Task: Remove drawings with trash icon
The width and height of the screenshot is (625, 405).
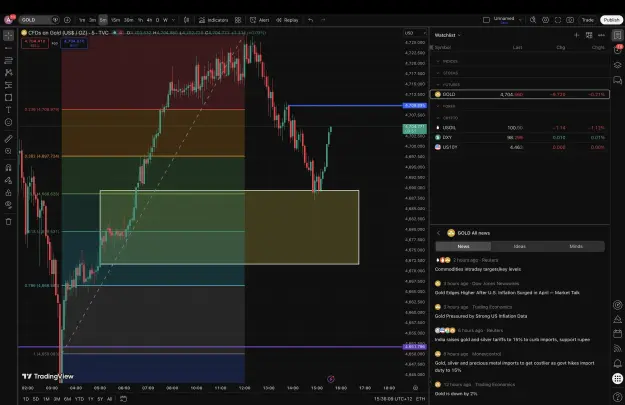Action: pyautogui.click(x=8, y=222)
